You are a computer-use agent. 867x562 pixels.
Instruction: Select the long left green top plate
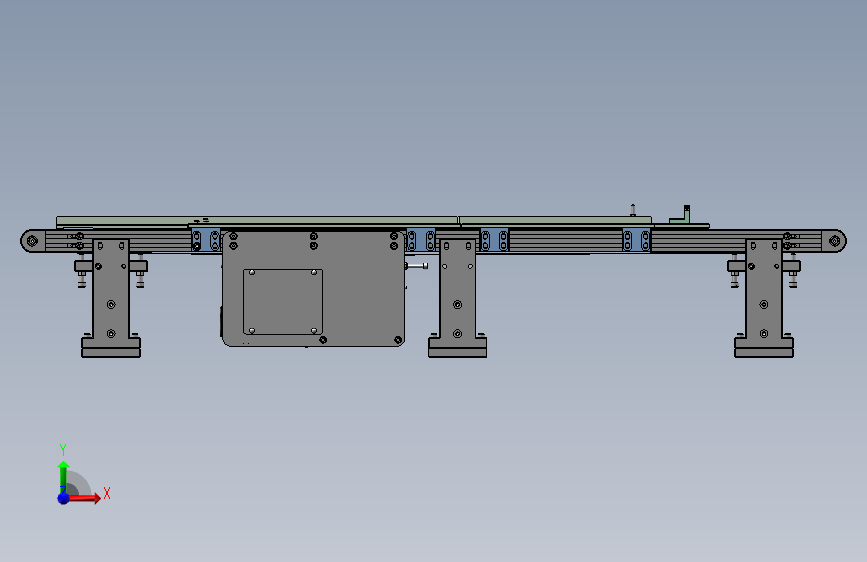[x=257, y=221]
